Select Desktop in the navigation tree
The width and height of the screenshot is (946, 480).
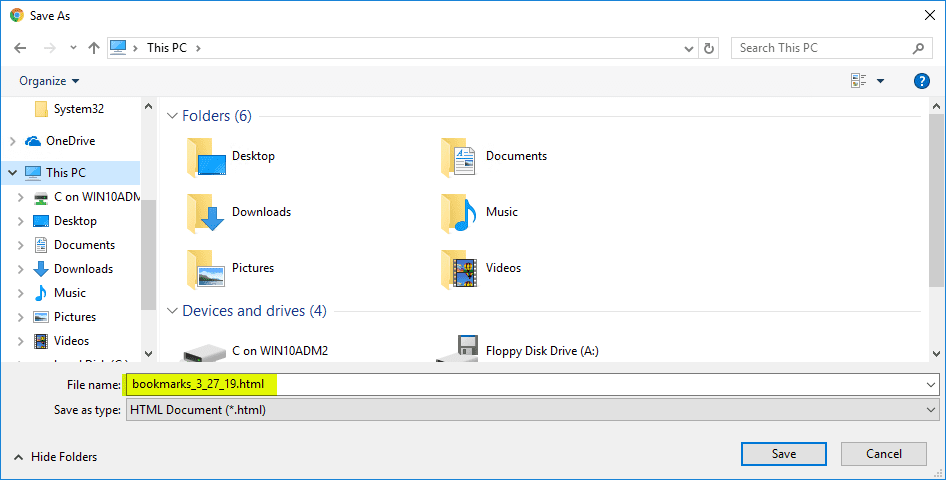click(65, 221)
